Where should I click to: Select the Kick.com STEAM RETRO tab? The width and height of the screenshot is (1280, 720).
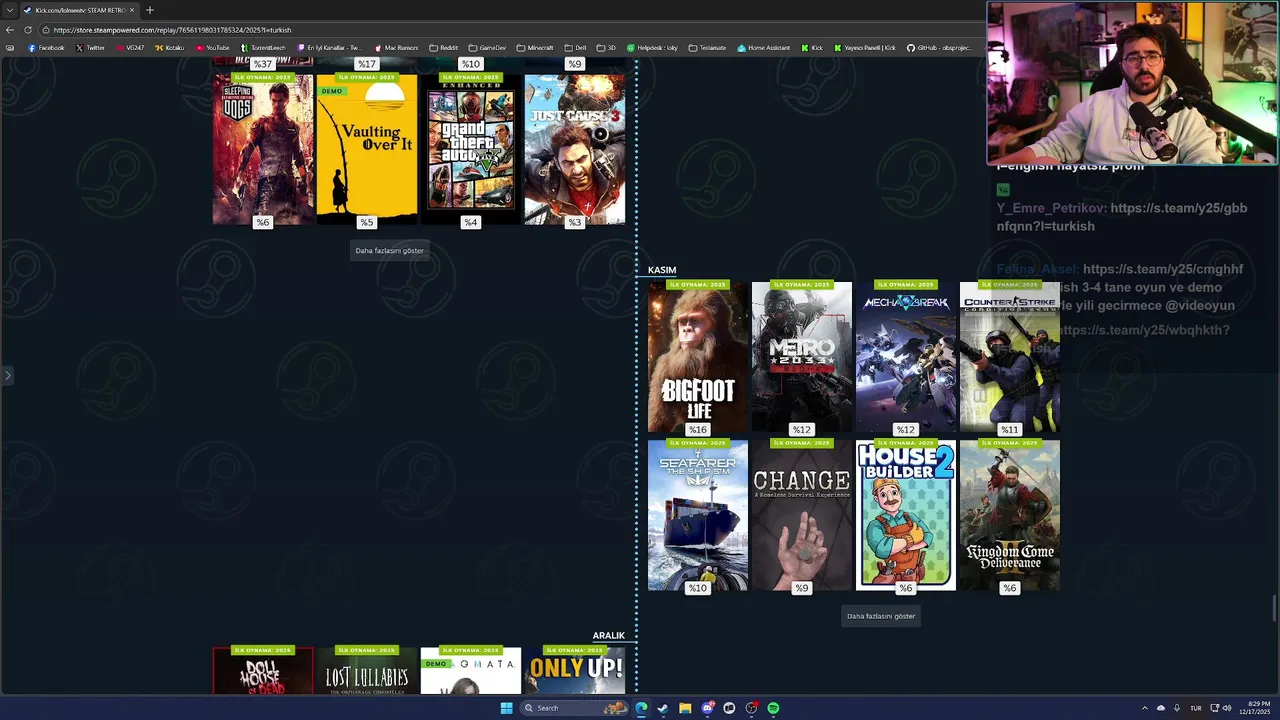click(80, 10)
